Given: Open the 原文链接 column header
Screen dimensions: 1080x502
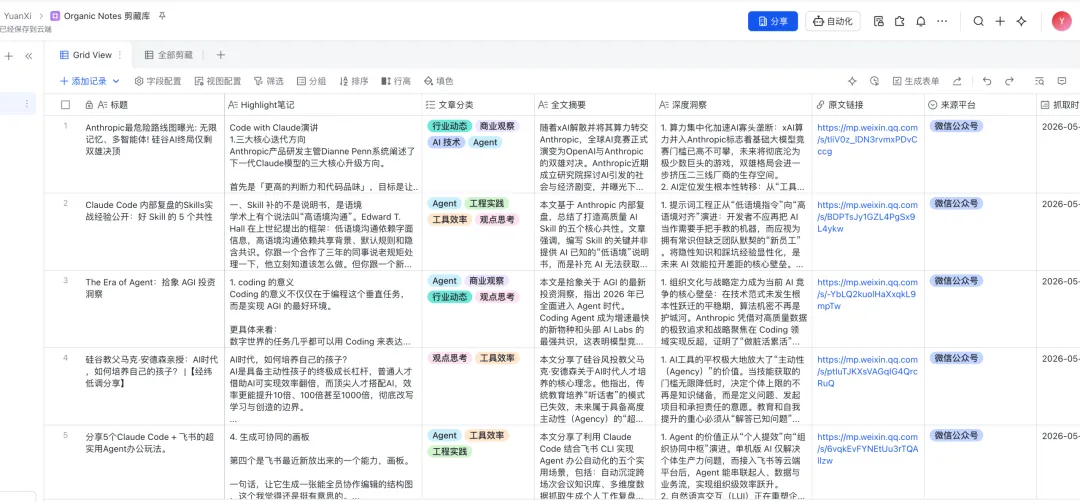Looking at the screenshot, I should point(869,105).
